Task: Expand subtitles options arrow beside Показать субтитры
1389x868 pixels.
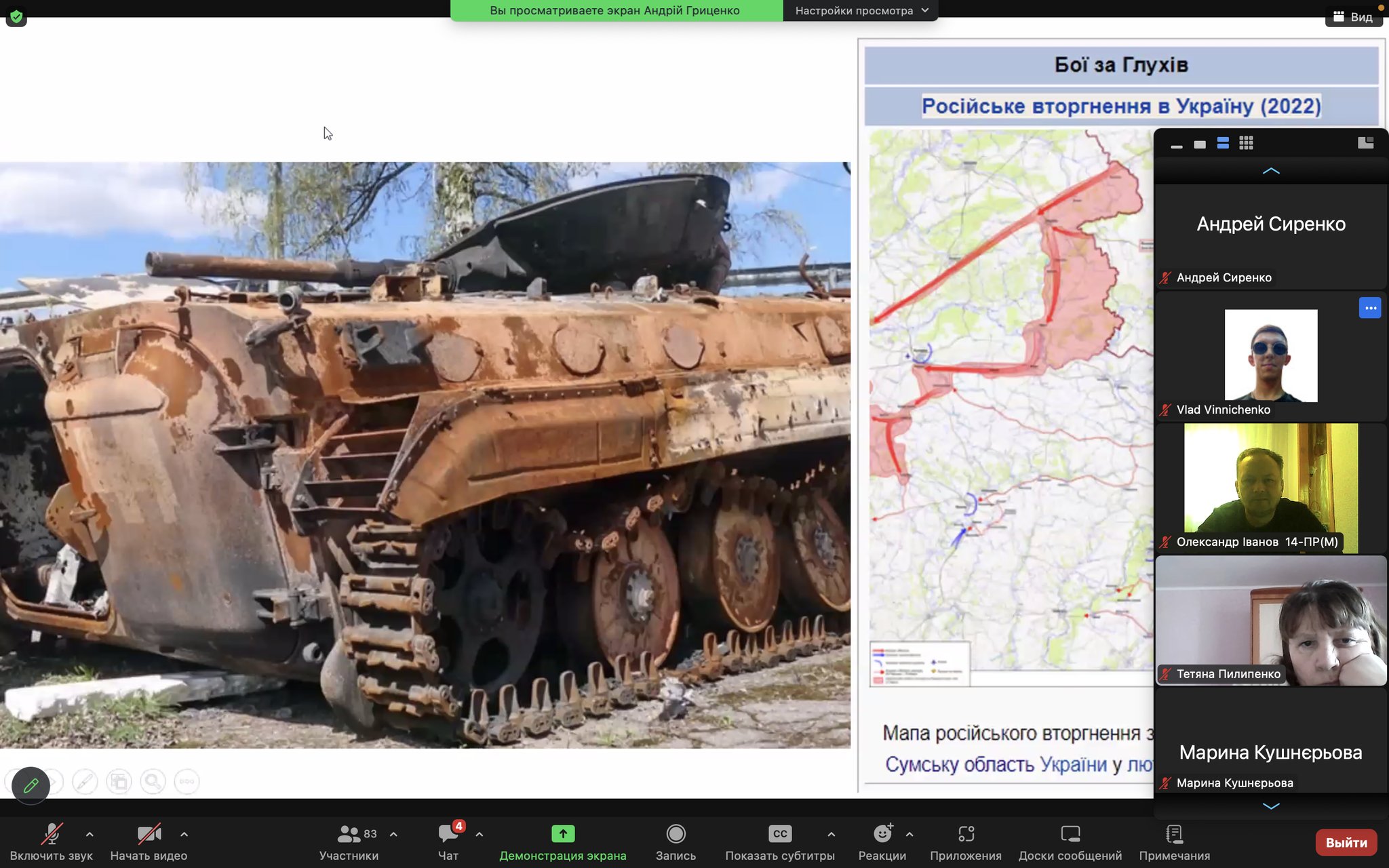Action: [x=832, y=835]
